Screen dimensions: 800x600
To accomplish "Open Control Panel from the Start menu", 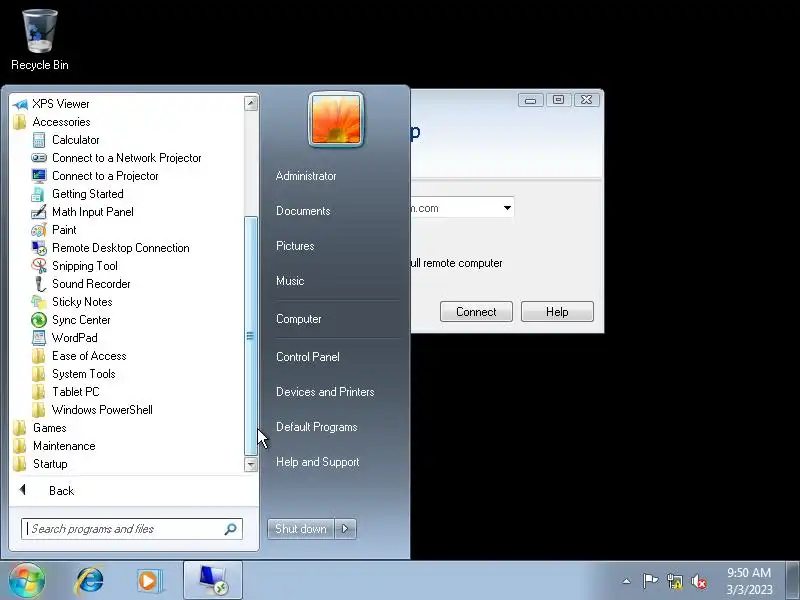I will point(308,357).
